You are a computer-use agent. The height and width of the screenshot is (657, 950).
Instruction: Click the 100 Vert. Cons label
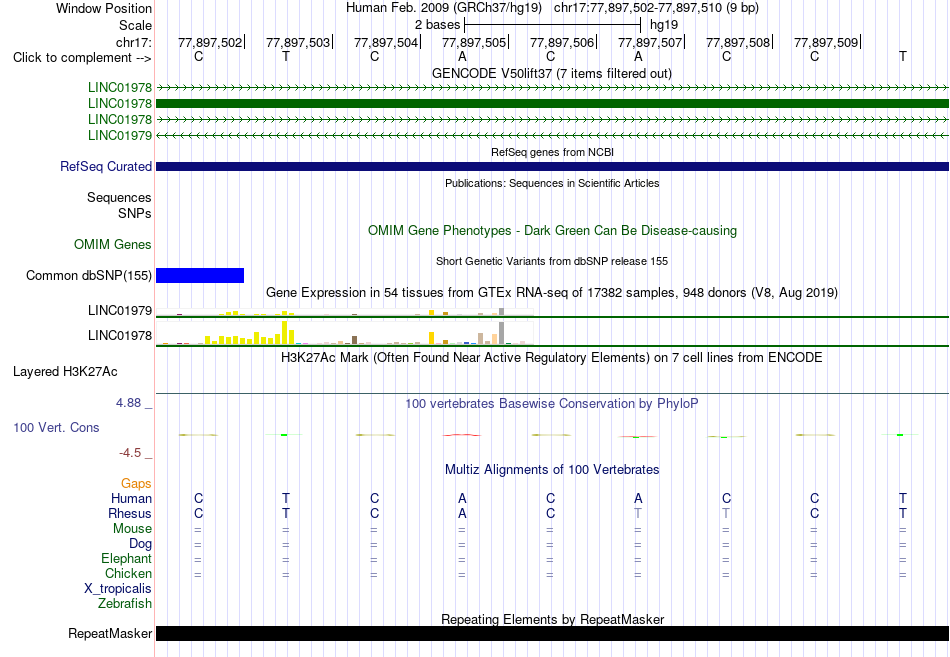click(56, 427)
